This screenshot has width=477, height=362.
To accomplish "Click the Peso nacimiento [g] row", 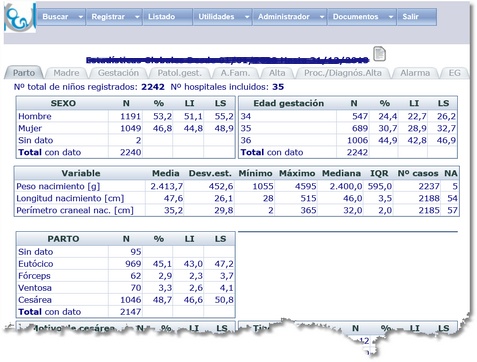I will pos(237,186).
